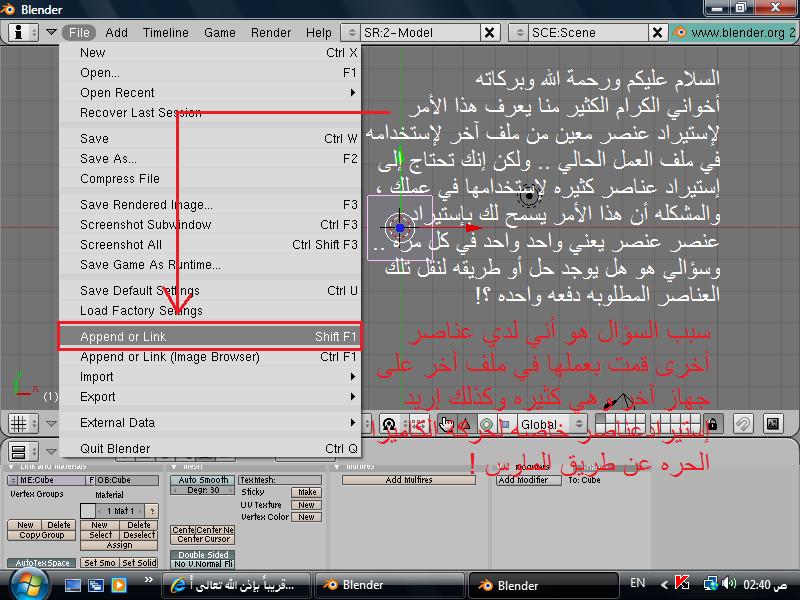The image size is (800, 600).
Task: Click the material color preview swatch
Action: pyautogui.click(x=88, y=511)
